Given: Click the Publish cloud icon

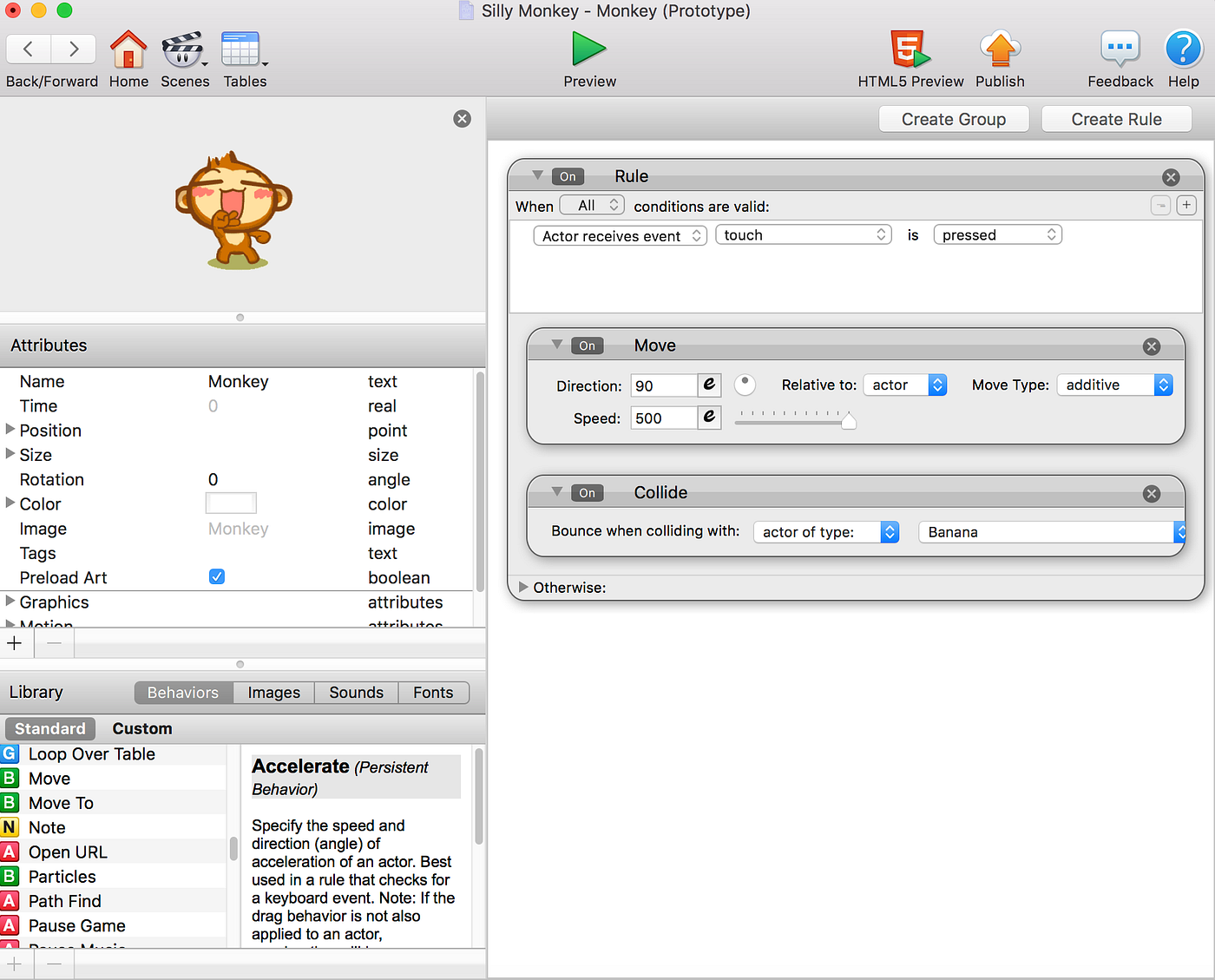Looking at the screenshot, I should [x=1000, y=49].
